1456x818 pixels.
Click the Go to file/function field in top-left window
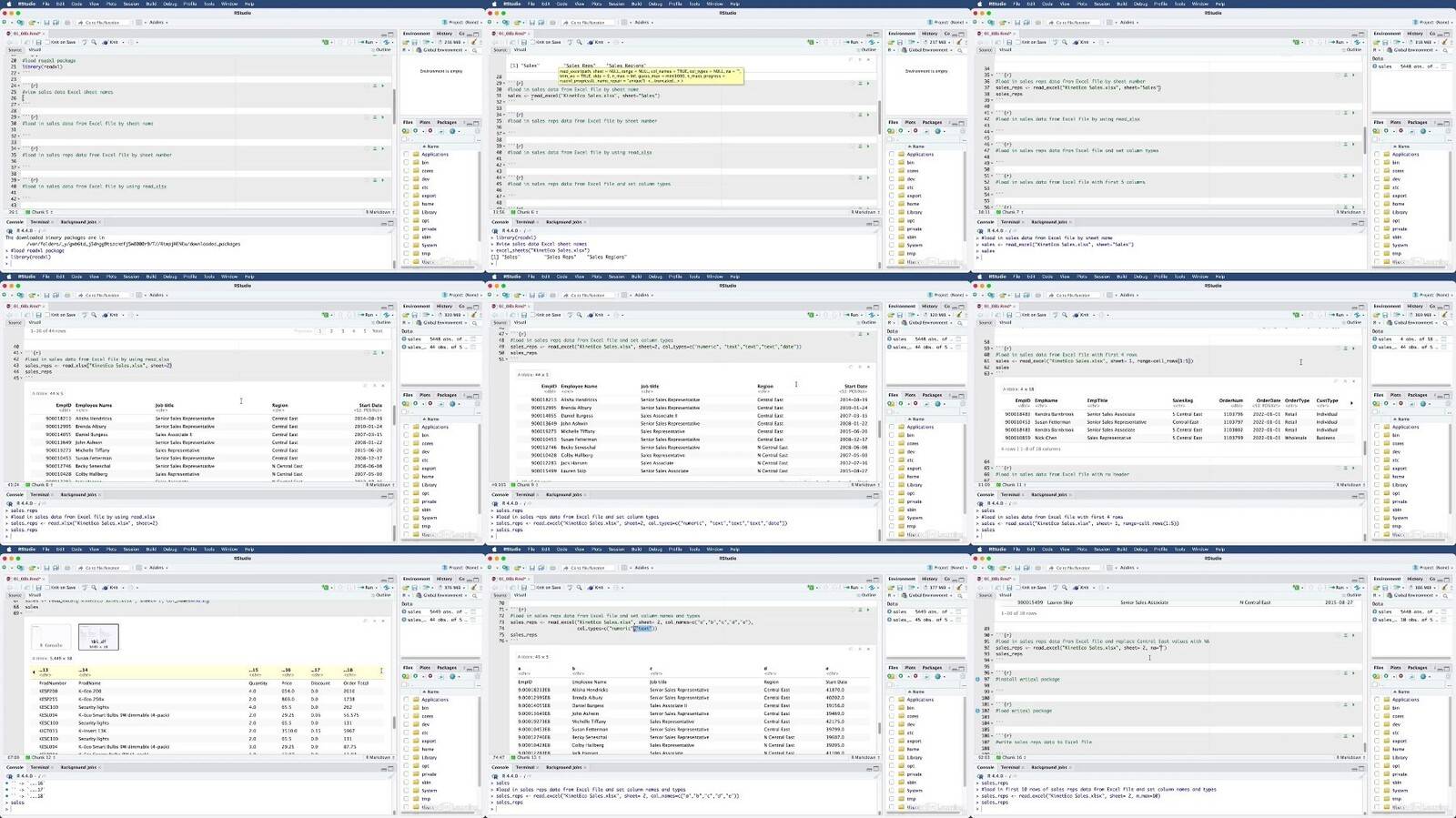(102, 22)
